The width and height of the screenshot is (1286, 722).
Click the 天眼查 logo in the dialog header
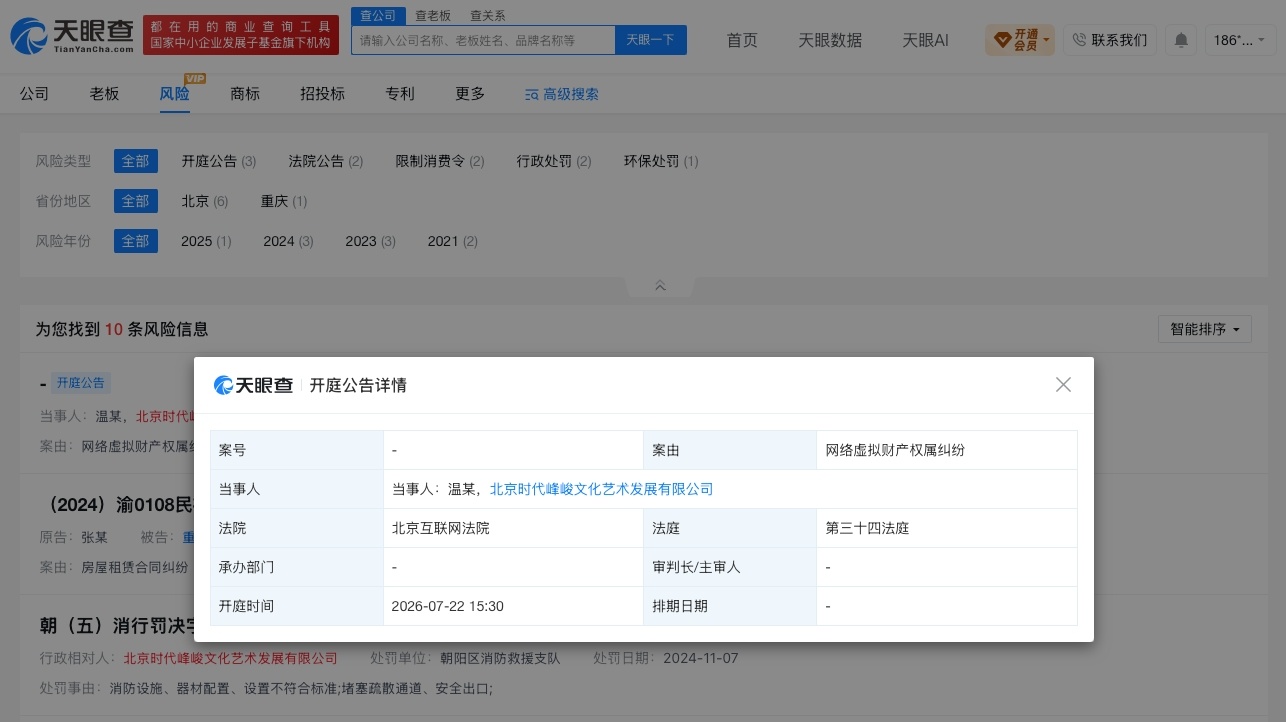coord(253,385)
